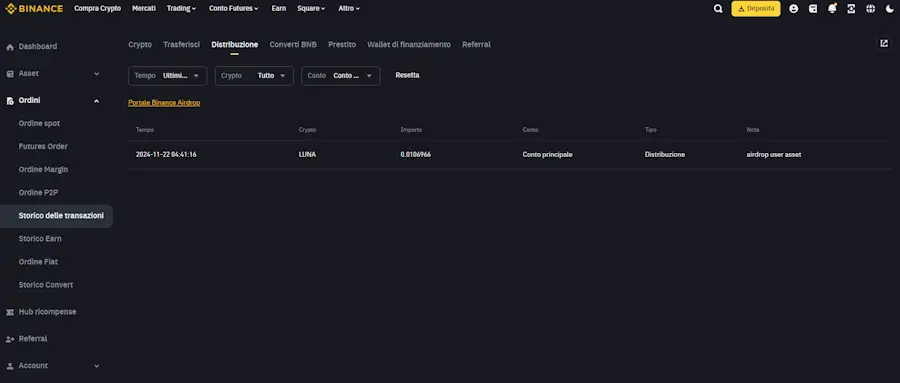Viewport: 900px width, 383px height.
Task: Open the user profile icon
Action: click(x=794, y=9)
